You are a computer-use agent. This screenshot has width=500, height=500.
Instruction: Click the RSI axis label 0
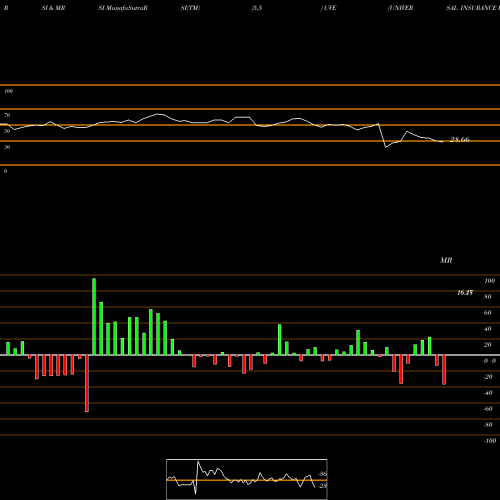click(x=5, y=171)
